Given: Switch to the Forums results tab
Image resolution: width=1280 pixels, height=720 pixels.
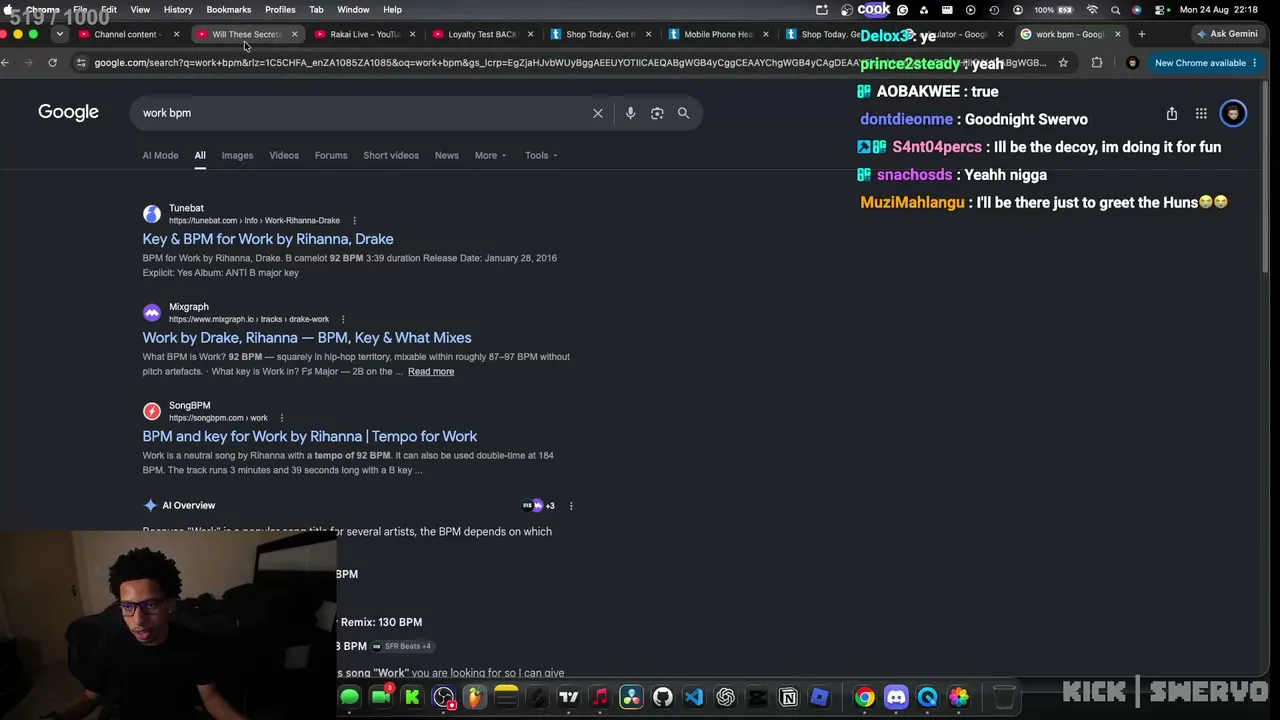Looking at the screenshot, I should coord(331,155).
